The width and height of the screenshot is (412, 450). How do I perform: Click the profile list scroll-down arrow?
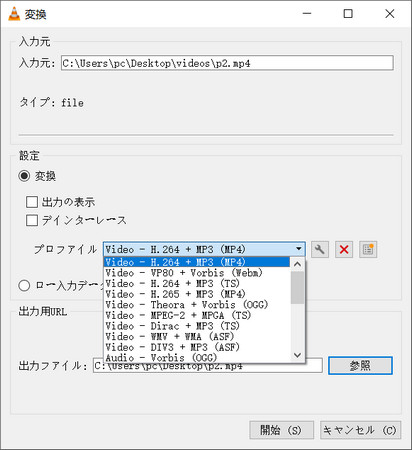pyautogui.click(x=297, y=355)
